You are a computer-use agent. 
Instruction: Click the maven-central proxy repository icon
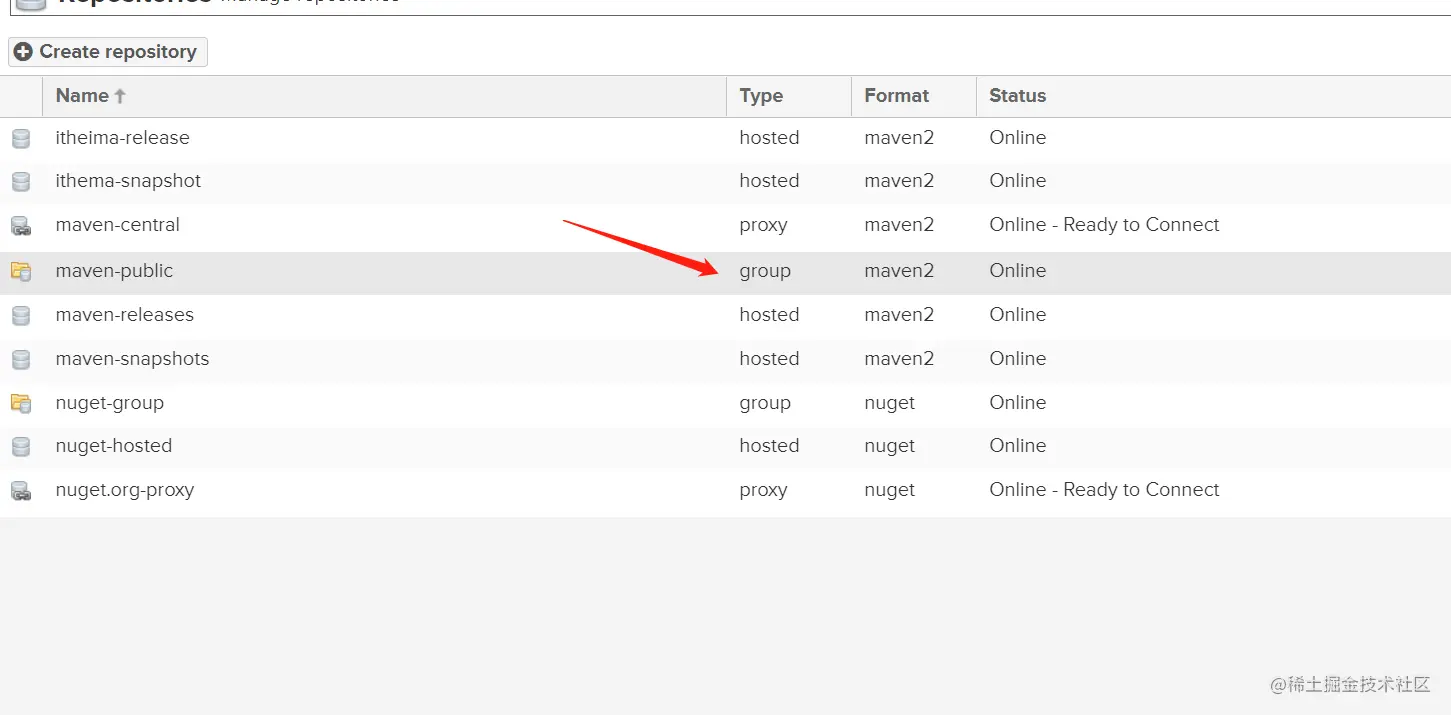[x=21, y=225]
